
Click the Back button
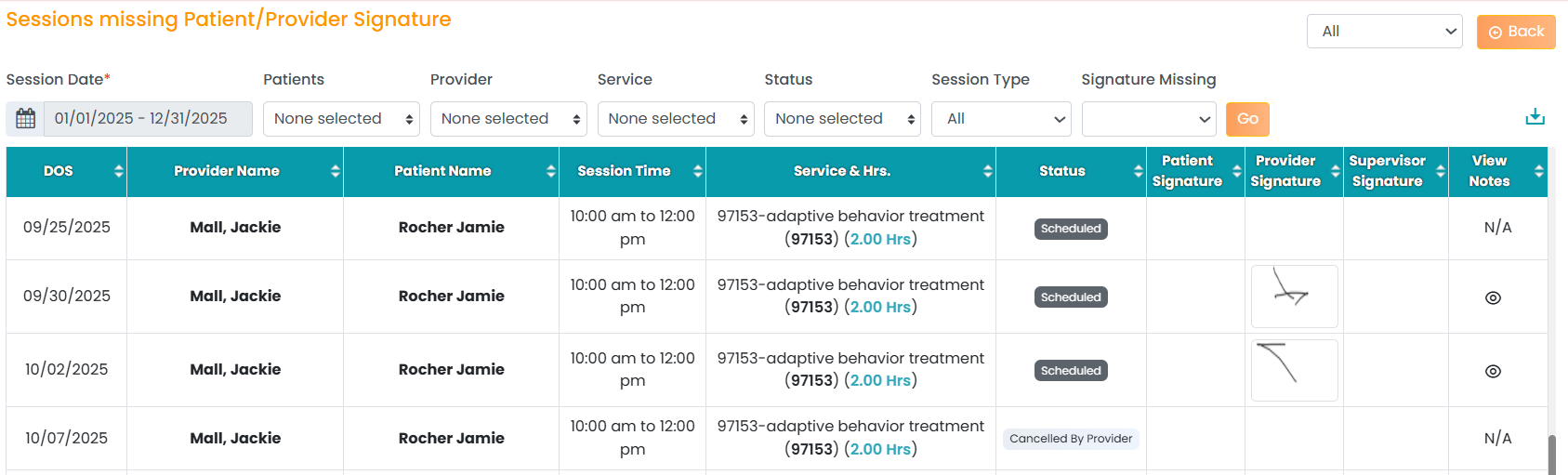coord(1516,32)
